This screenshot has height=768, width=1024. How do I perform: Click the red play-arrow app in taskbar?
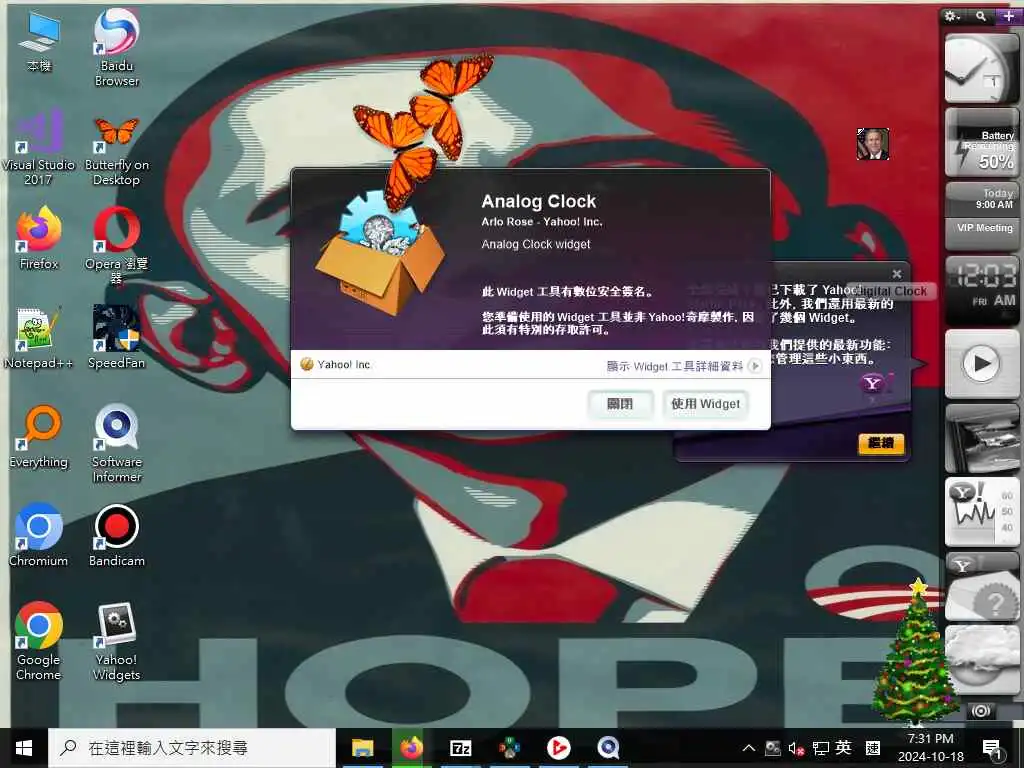[x=558, y=748]
